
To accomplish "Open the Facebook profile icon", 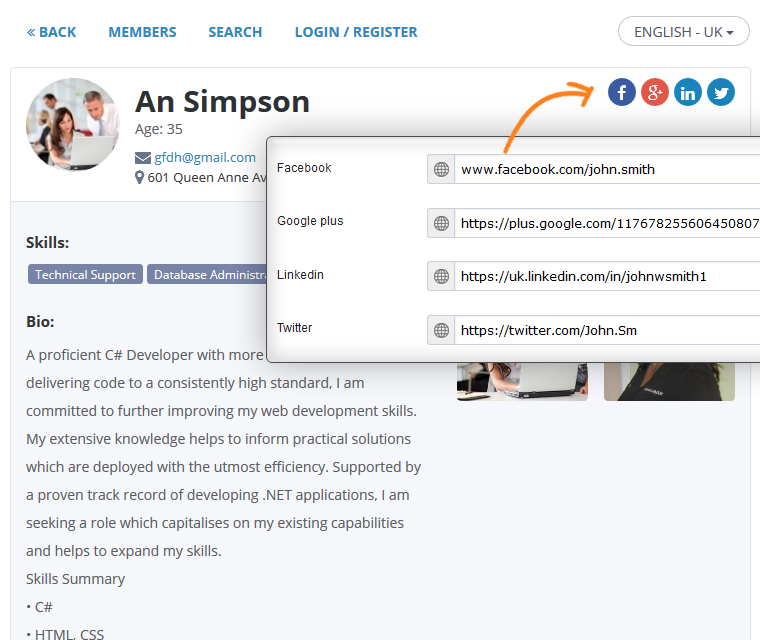I will (622, 92).
